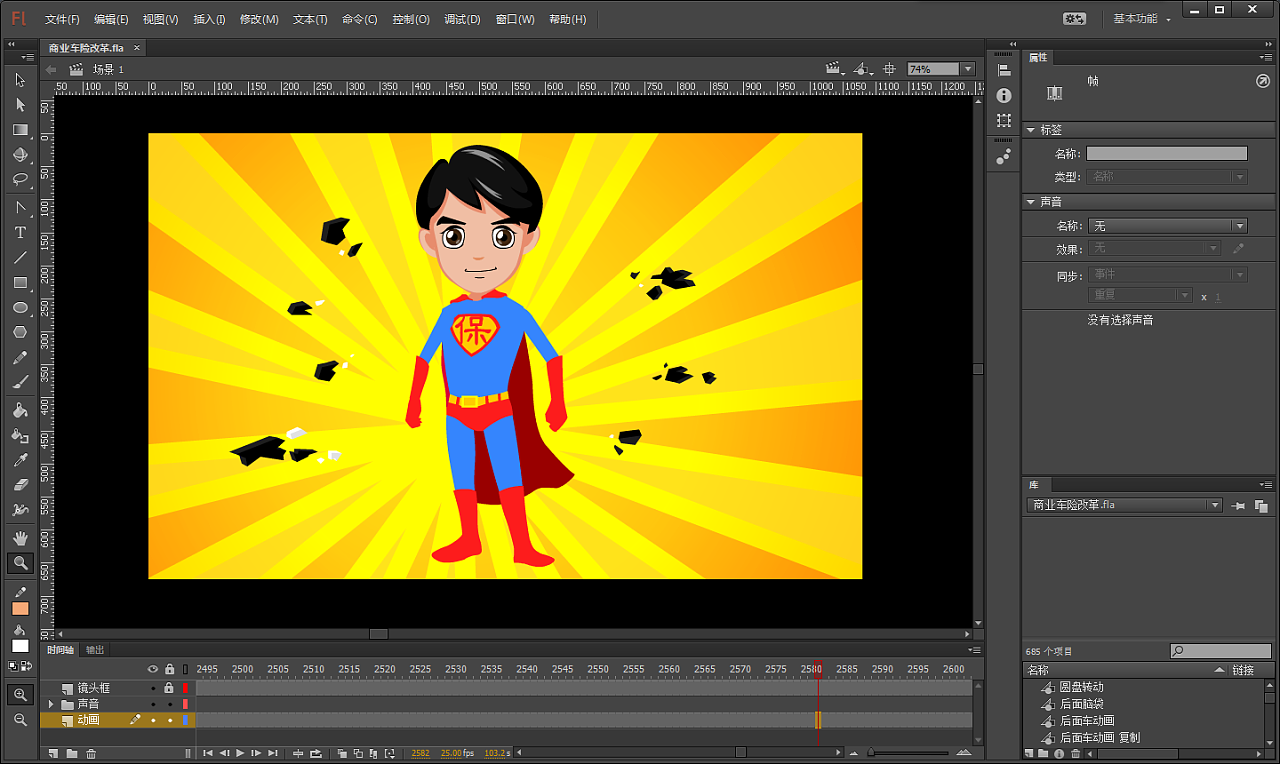
Task: Open the Tools panel options menu
Action: [27, 58]
